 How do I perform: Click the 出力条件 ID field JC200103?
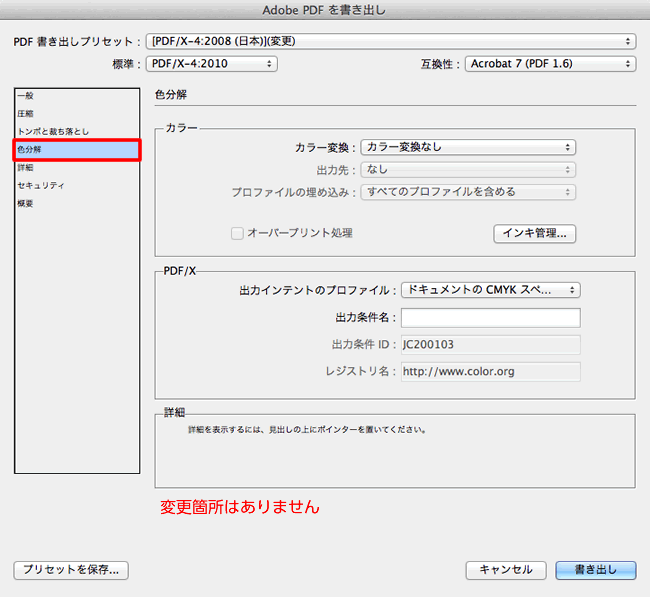click(490, 345)
